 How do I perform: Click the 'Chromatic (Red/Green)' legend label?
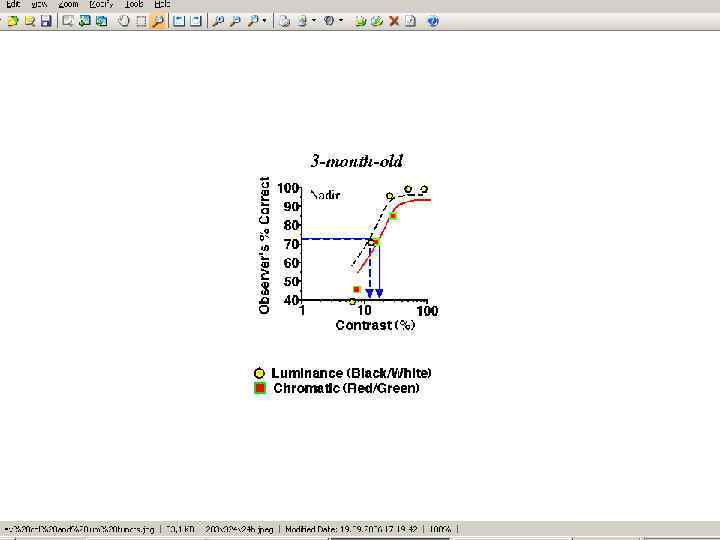tap(346, 388)
